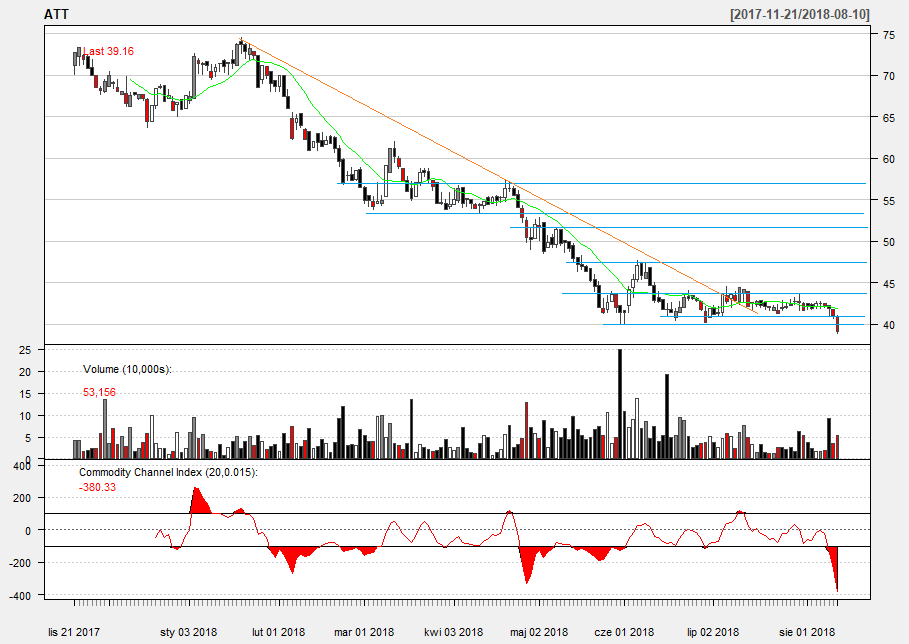The height and width of the screenshot is (644, 909).
Task: Click the 'lis 21 2017' date axis label
Action: coord(74,632)
